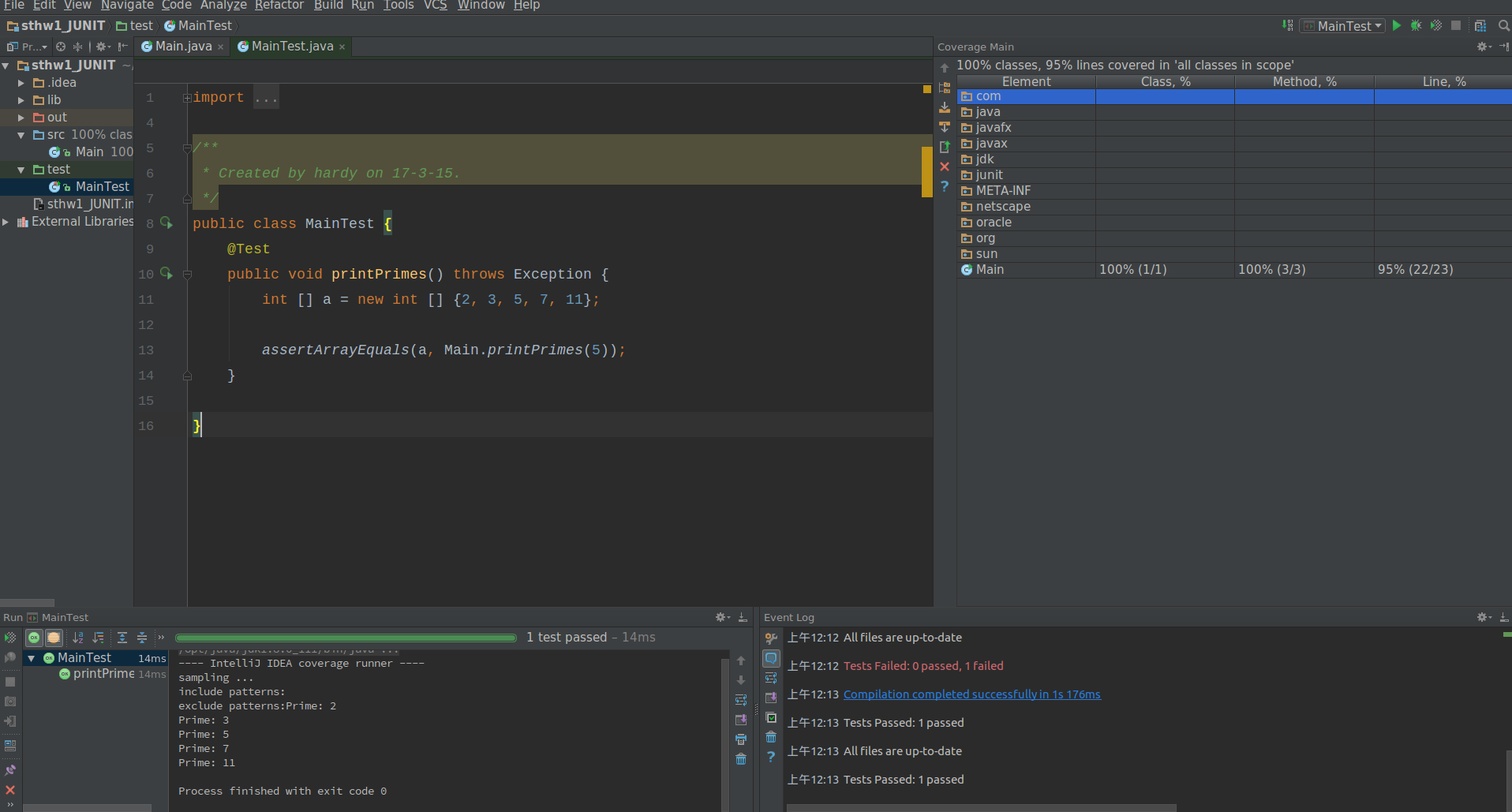Open the File menu
The image size is (1512, 812).
point(14,6)
